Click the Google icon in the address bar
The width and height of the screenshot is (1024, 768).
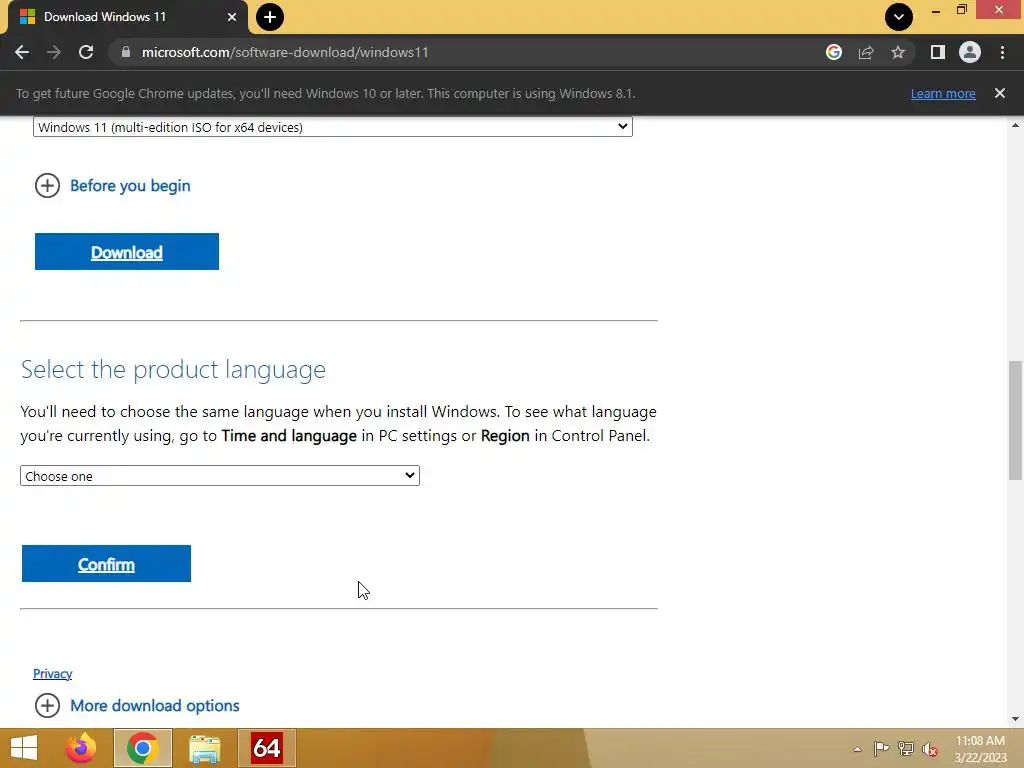pos(834,52)
